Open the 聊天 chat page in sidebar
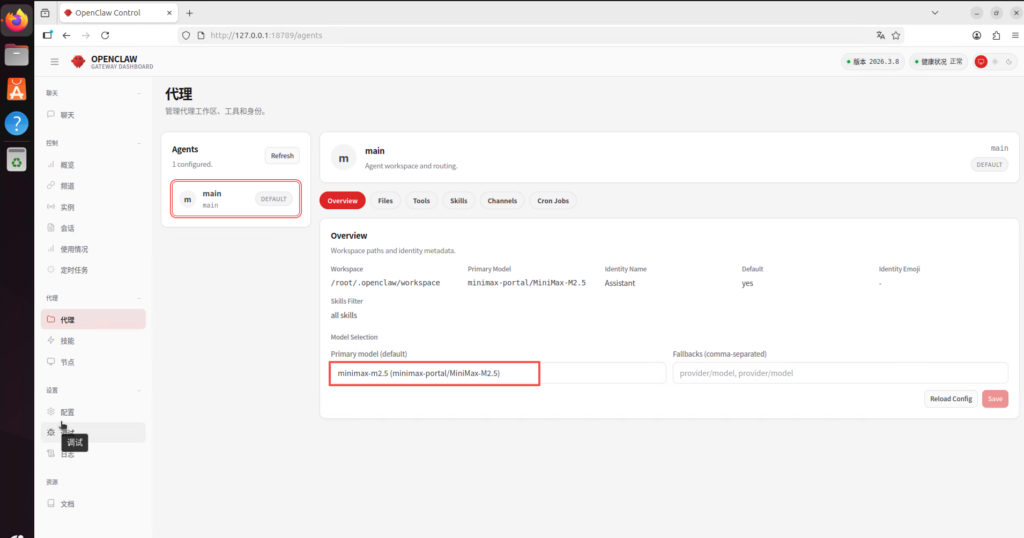 pyautogui.click(x=67, y=115)
